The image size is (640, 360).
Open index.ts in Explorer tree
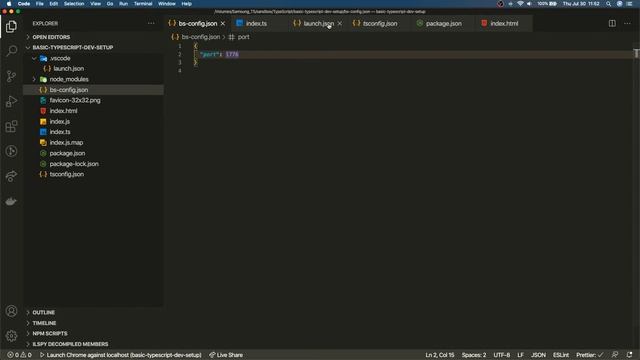click(x=60, y=132)
